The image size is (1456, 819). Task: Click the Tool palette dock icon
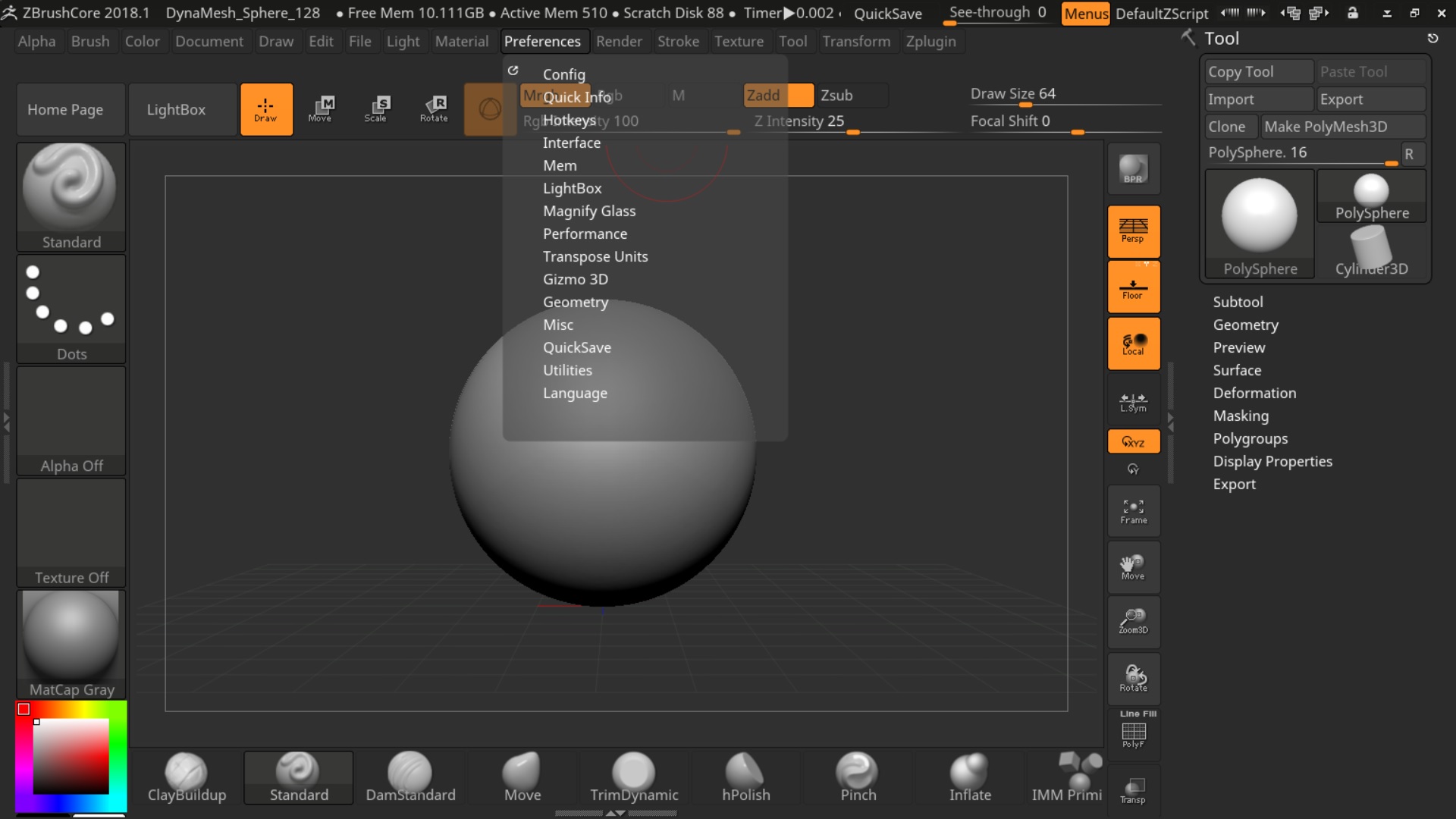pos(1432,38)
